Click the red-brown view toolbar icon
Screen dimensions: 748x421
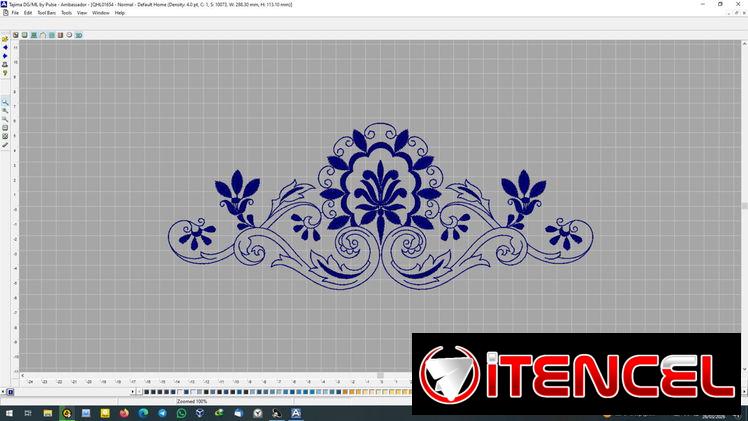click(x=61, y=35)
